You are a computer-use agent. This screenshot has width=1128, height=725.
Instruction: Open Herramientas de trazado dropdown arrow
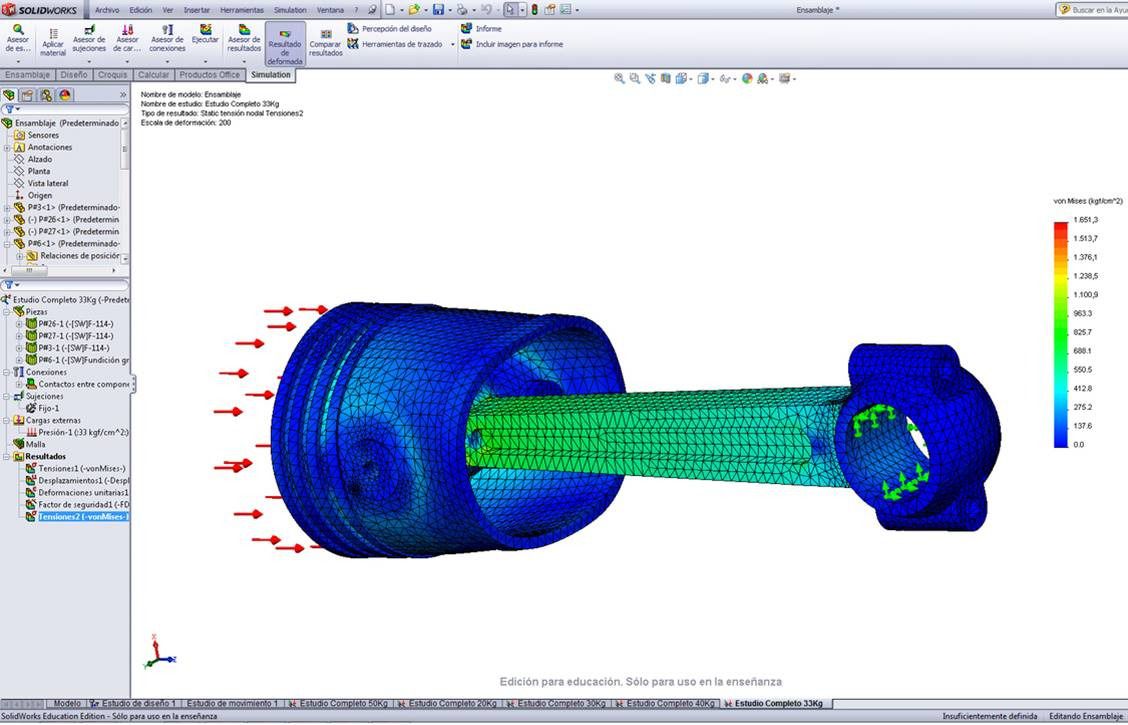(453, 45)
